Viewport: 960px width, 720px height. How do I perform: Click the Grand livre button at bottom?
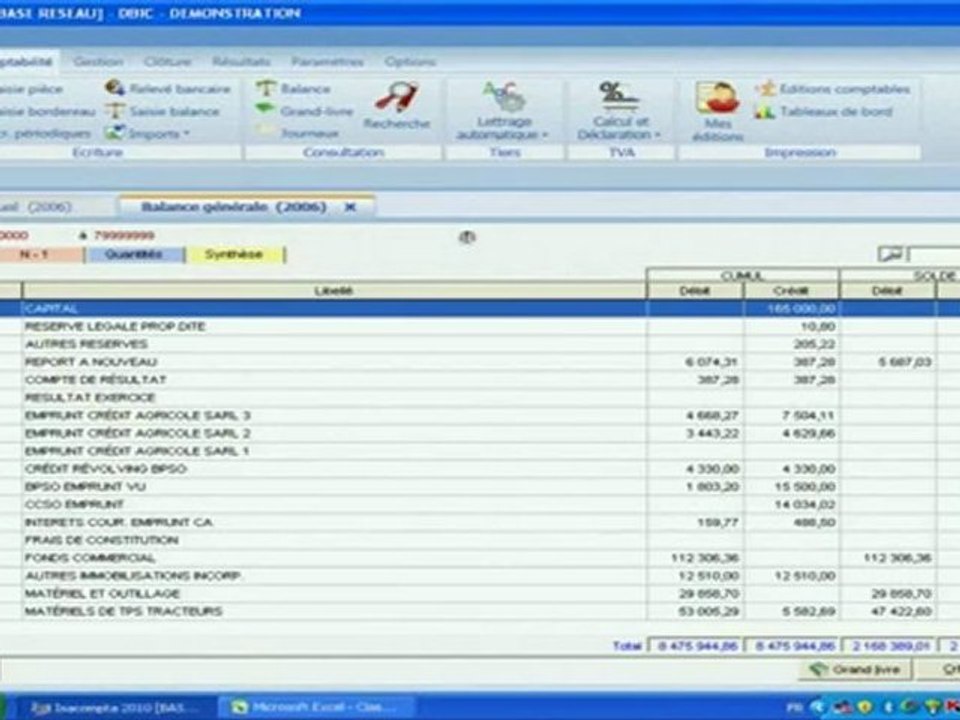pyautogui.click(x=855, y=669)
